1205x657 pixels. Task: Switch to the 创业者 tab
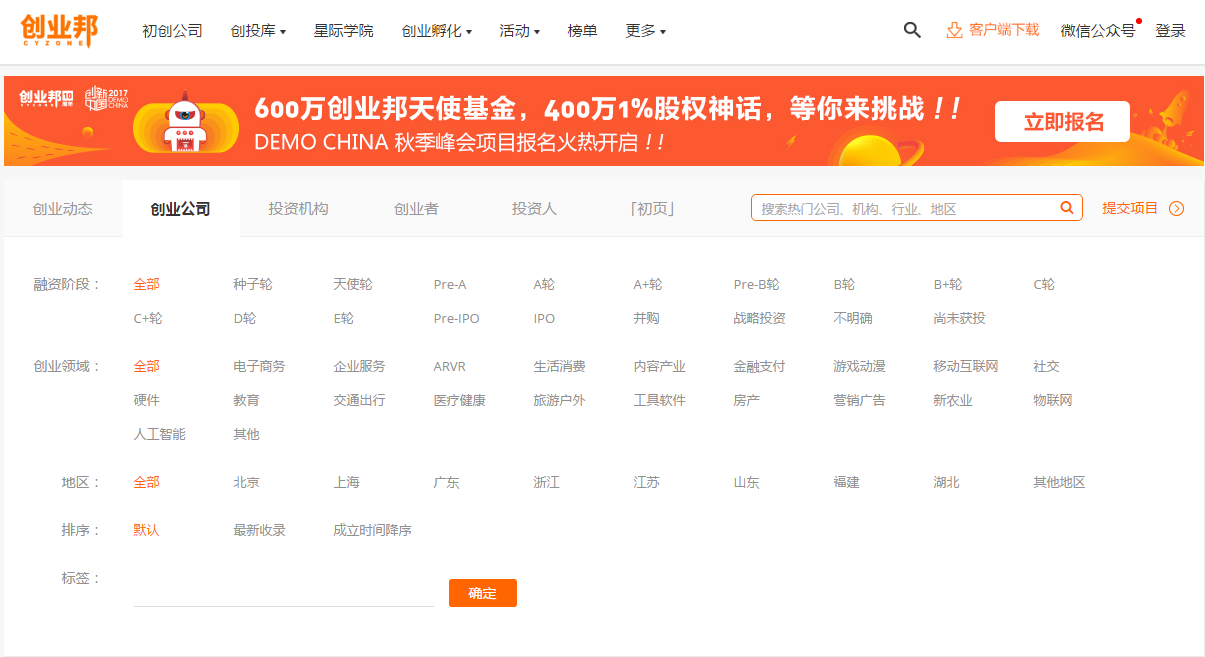coord(416,209)
